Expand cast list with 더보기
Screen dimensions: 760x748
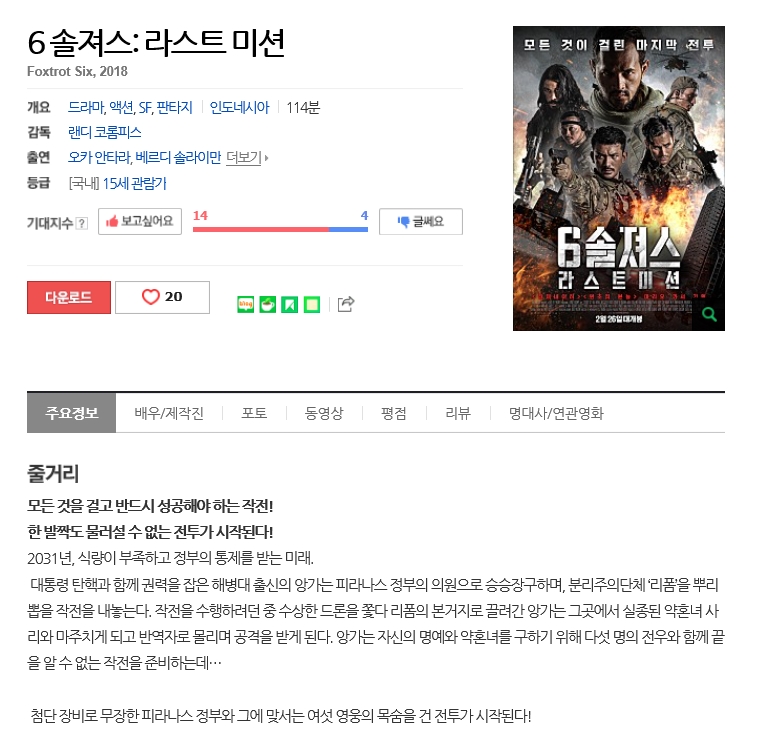pyautogui.click(x=247, y=158)
